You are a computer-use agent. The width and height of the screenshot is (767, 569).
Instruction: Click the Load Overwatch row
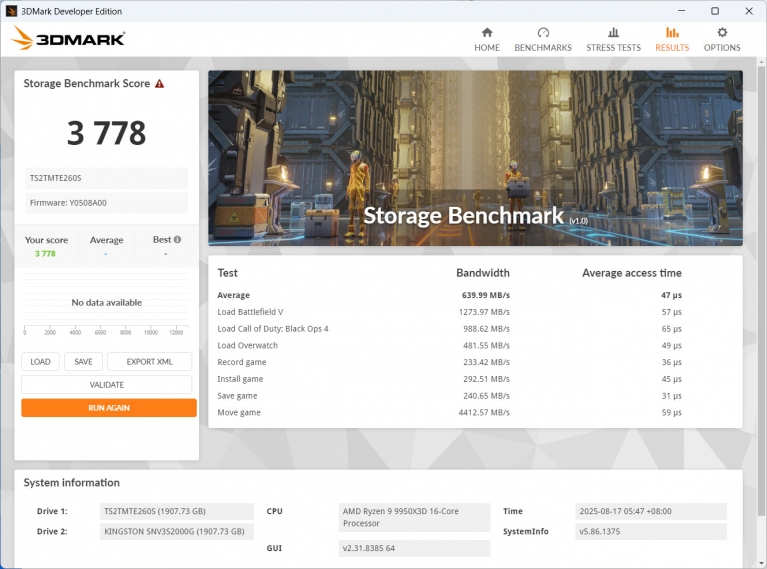coord(449,345)
